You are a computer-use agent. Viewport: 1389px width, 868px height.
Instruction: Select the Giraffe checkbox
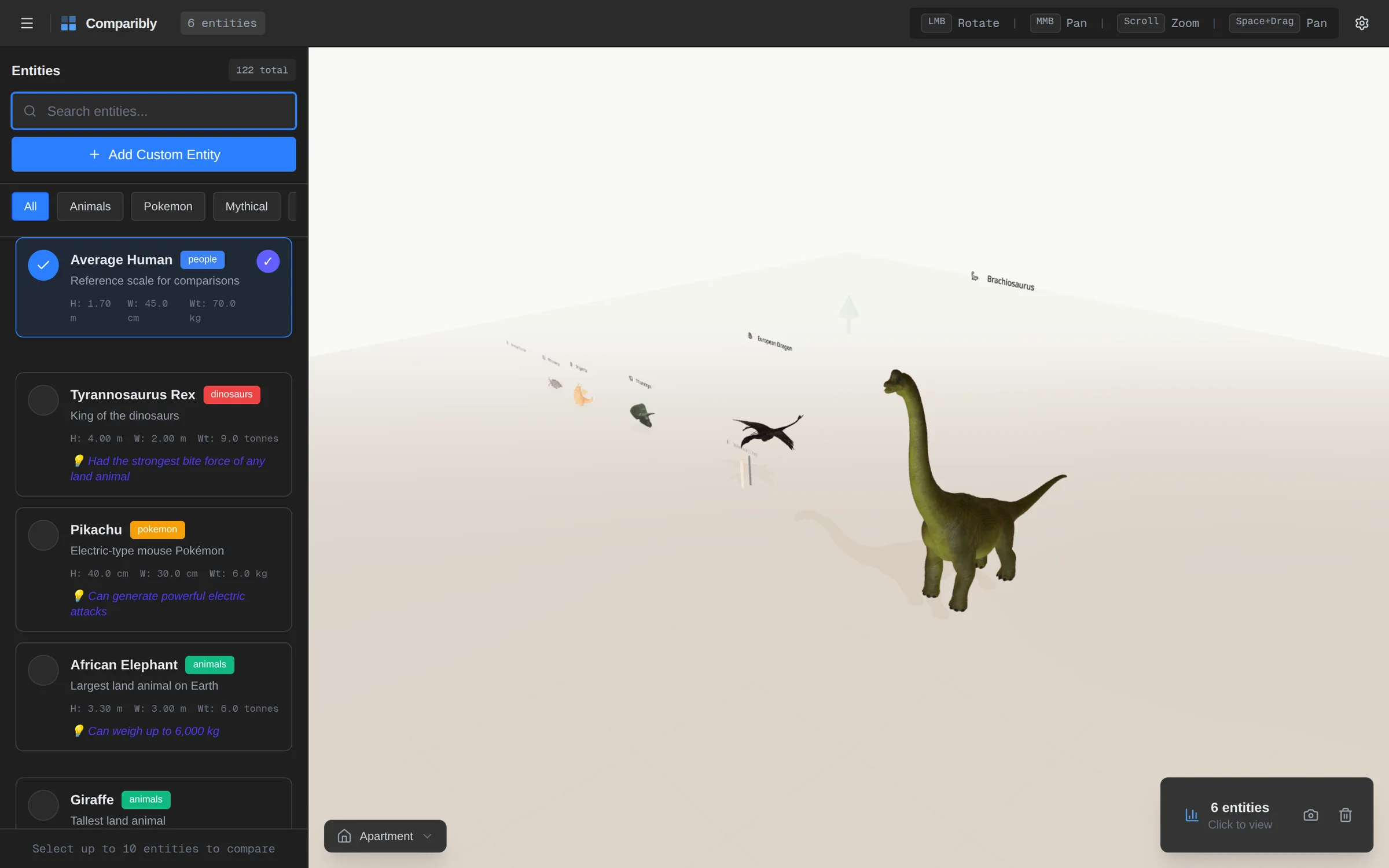coord(43,805)
